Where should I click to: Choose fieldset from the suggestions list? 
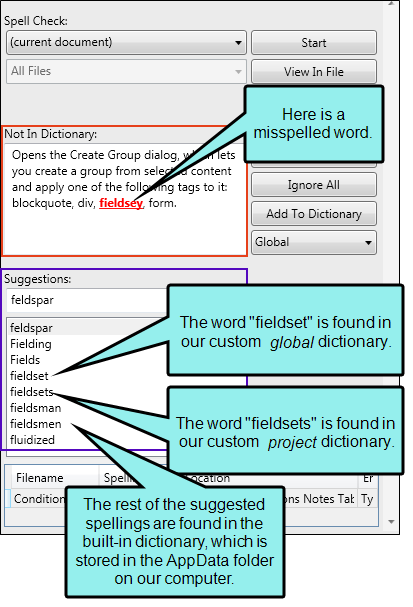point(29,376)
